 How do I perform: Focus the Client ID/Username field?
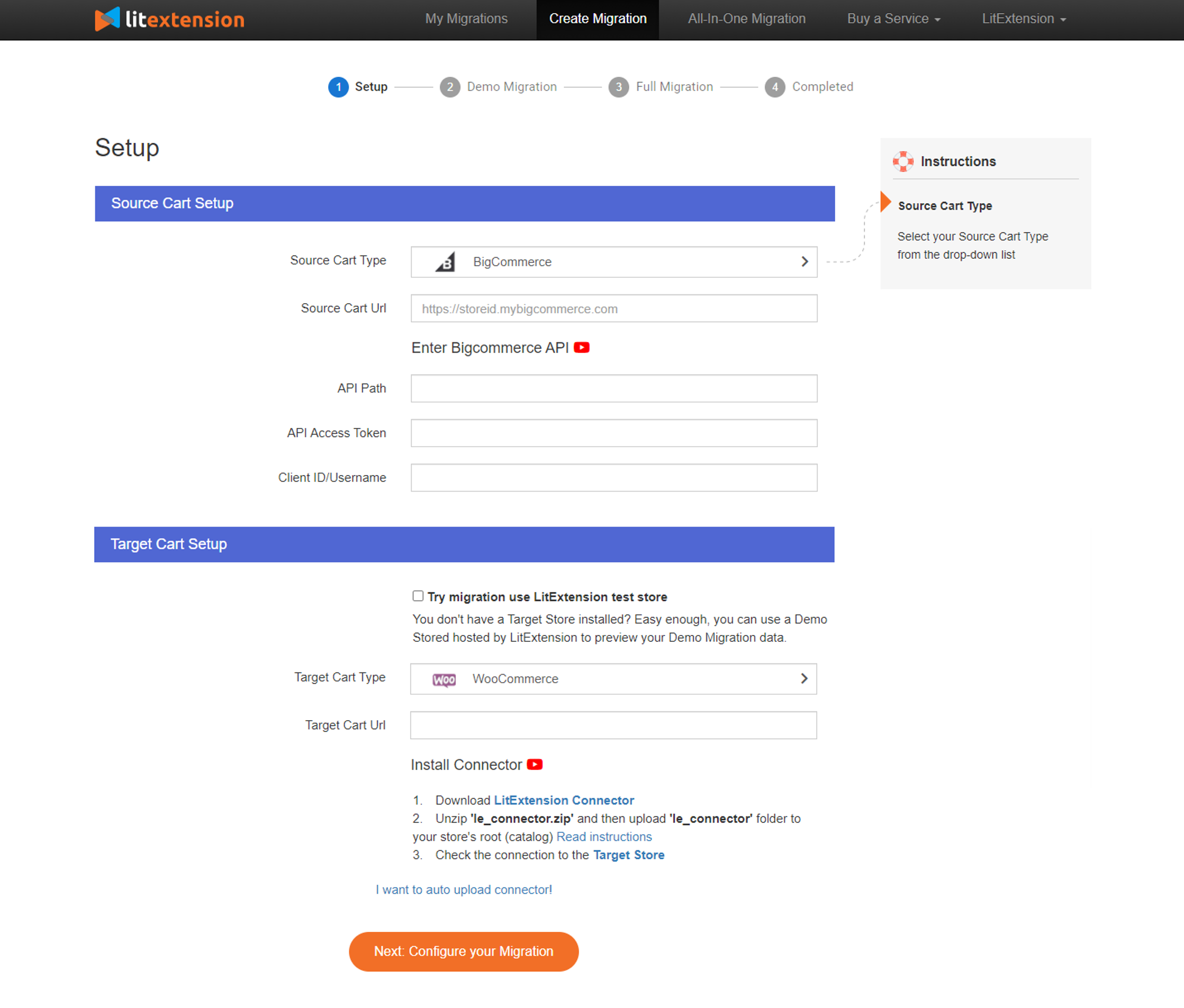click(614, 478)
